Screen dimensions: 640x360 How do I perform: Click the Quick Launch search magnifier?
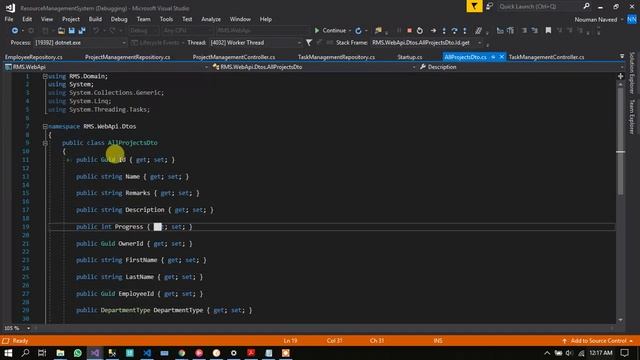(x=587, y=6)
